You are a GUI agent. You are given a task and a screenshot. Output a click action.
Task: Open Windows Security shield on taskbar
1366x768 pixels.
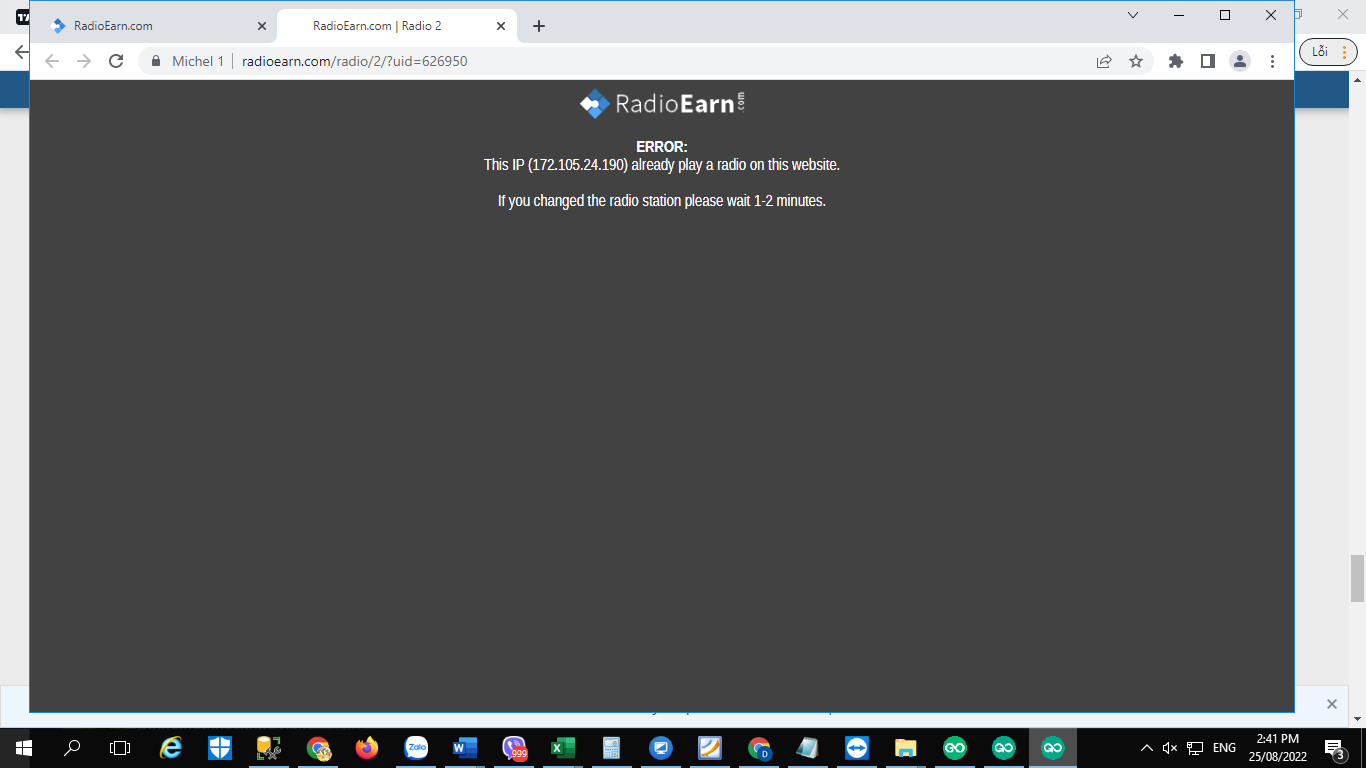pos(220,748)
